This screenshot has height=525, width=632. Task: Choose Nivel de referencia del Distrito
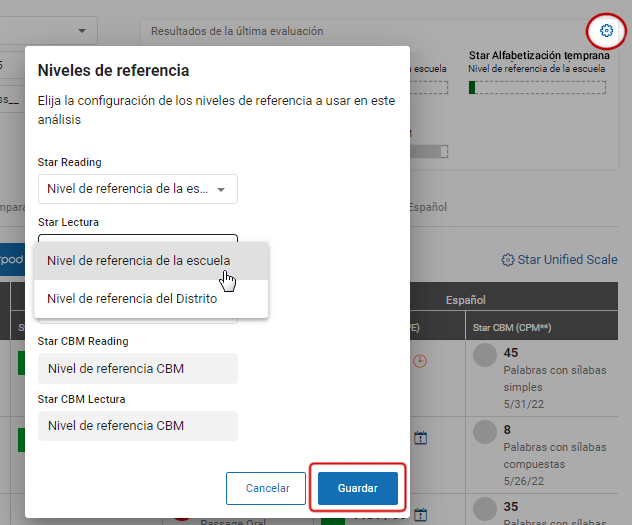pos(151,299)
